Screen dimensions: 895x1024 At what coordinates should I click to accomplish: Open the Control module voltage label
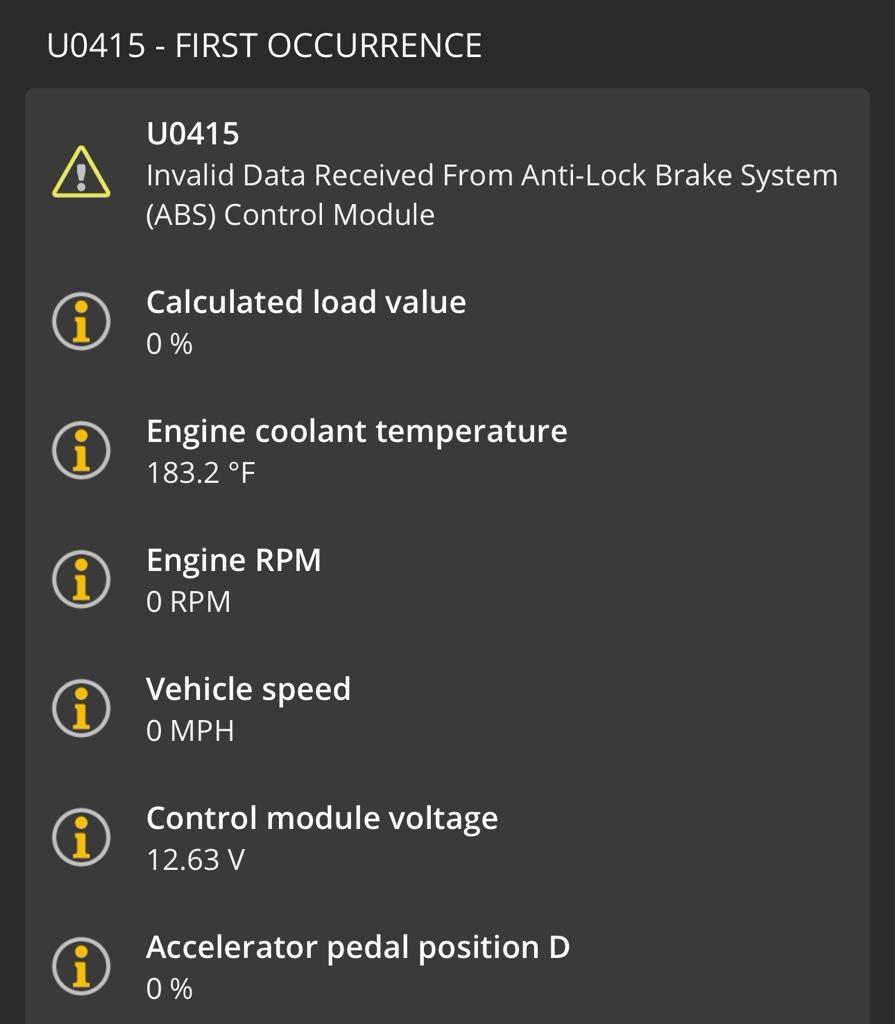[x=322, y=818]
